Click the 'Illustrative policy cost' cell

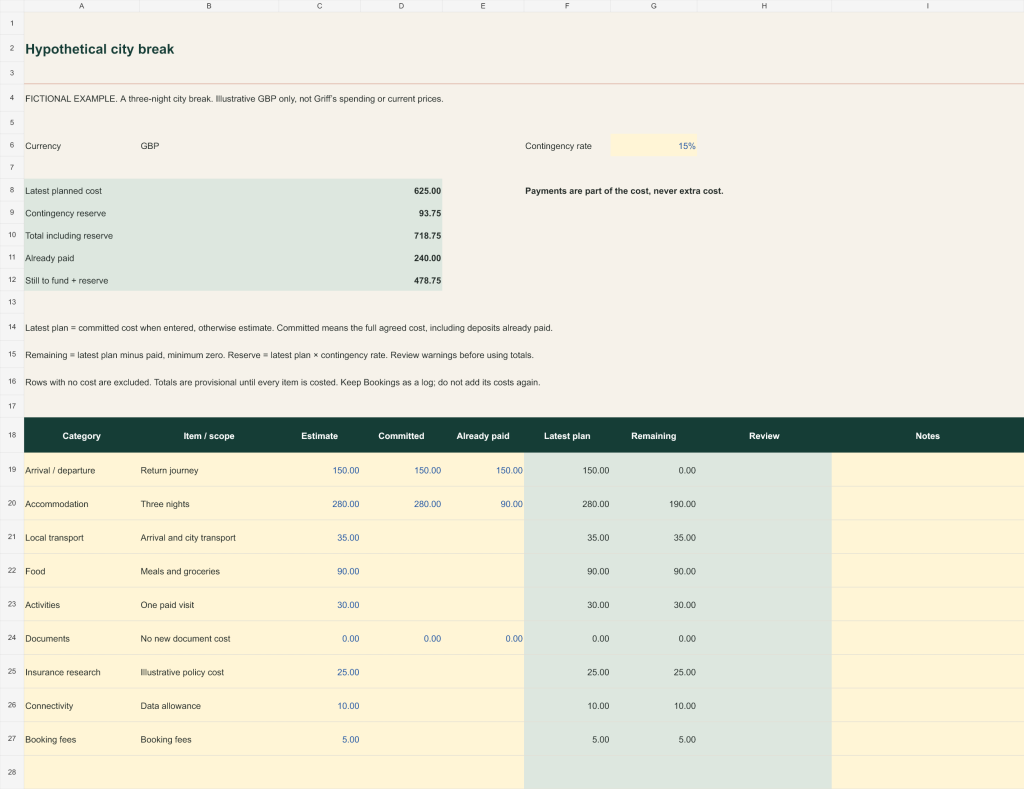pos(209,672)
